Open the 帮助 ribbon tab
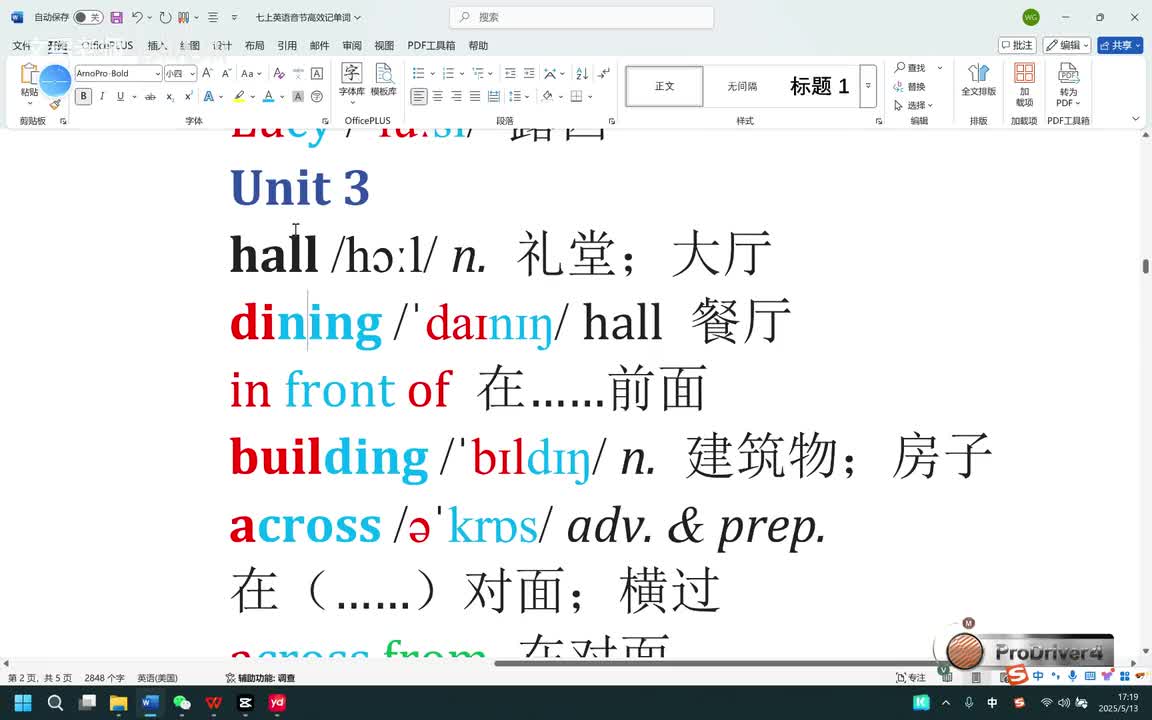The height and width of the screenshot is (720, 1152). pyautogui.click(x=478, y=46)
